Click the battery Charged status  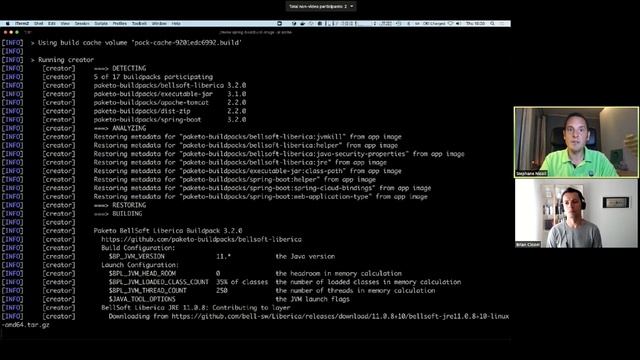tap(434, 24)
